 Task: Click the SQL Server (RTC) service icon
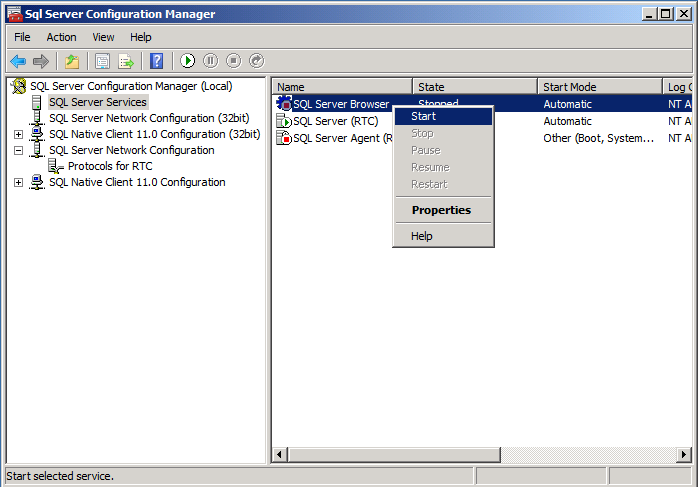tap(284, 121)
